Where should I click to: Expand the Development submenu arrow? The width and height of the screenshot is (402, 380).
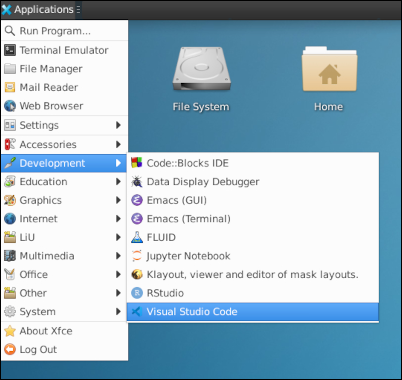118,163
